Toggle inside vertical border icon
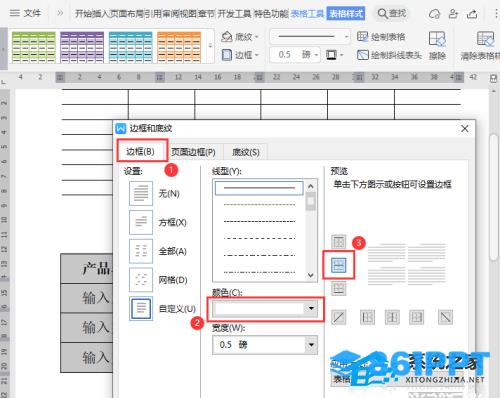500x398 pixels. click(392, 317)
